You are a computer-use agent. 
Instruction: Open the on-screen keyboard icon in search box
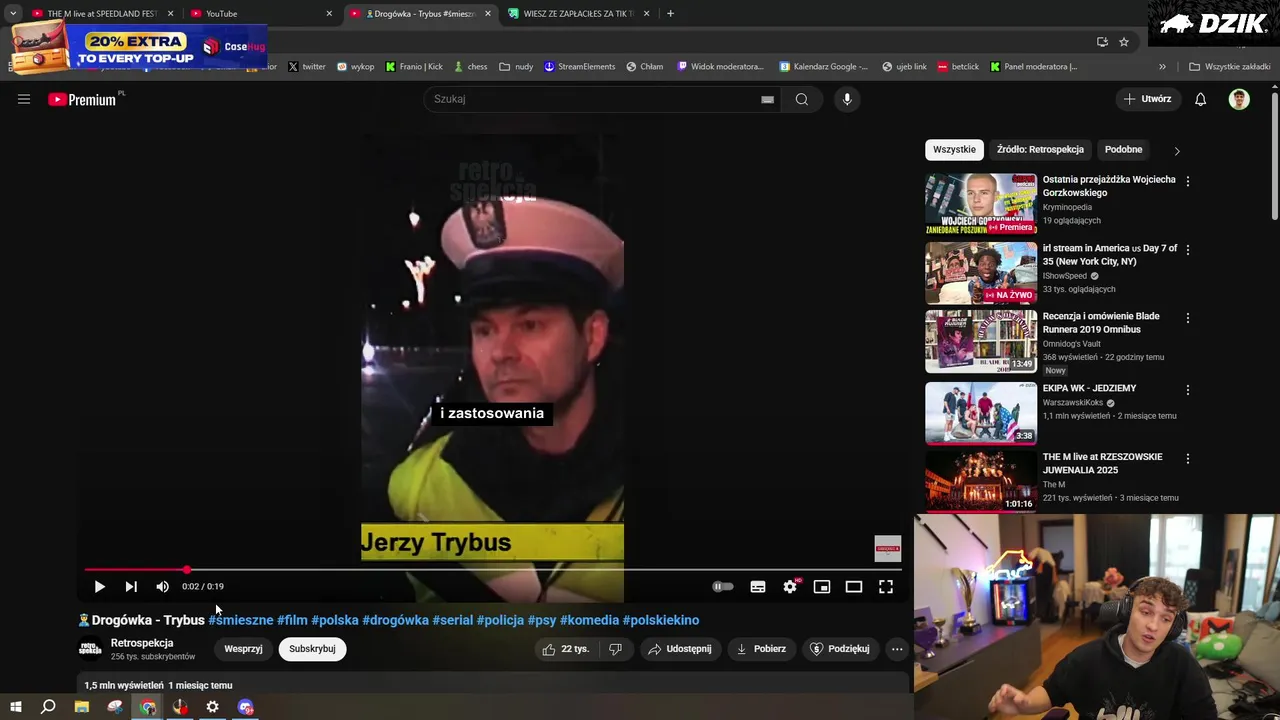[x=767, y=99]
